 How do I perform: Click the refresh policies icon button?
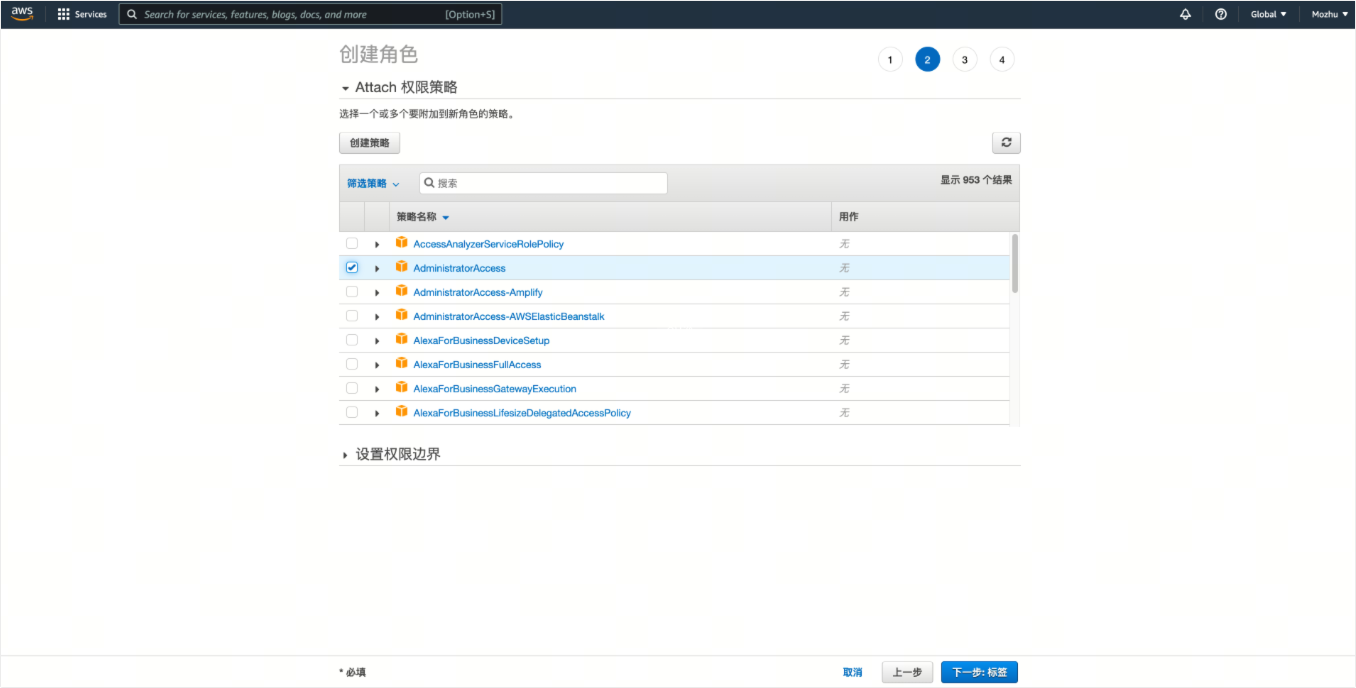click(x=1006, y=143)
